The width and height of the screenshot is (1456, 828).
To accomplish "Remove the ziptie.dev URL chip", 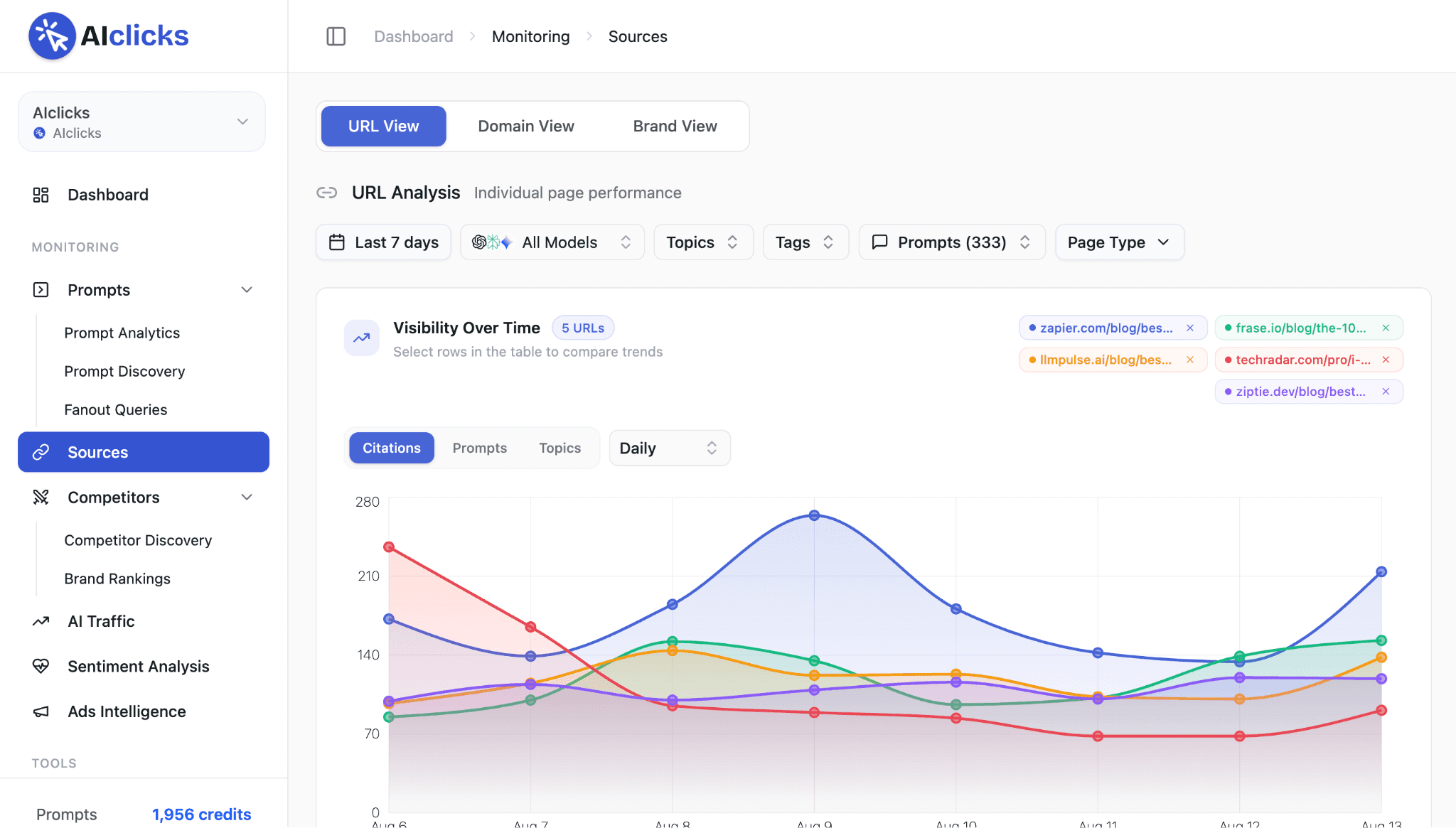I will click(x=1386, y=392).
